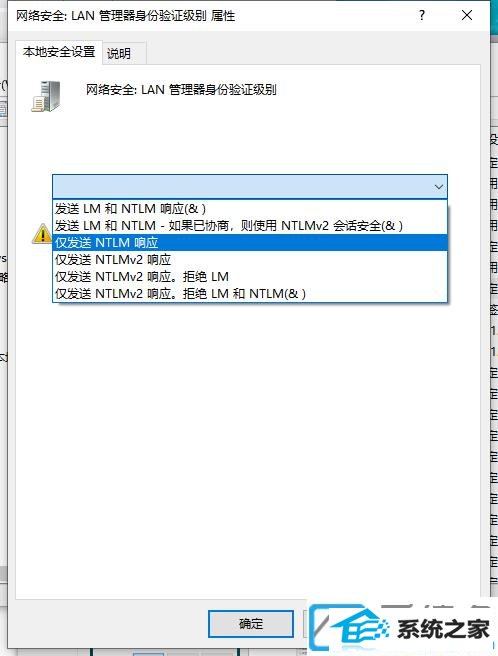Choose 仅发送 NTLMv2 响应。拒绝 LM
This screenshot has height=656, width=498.
pos(250,277)
